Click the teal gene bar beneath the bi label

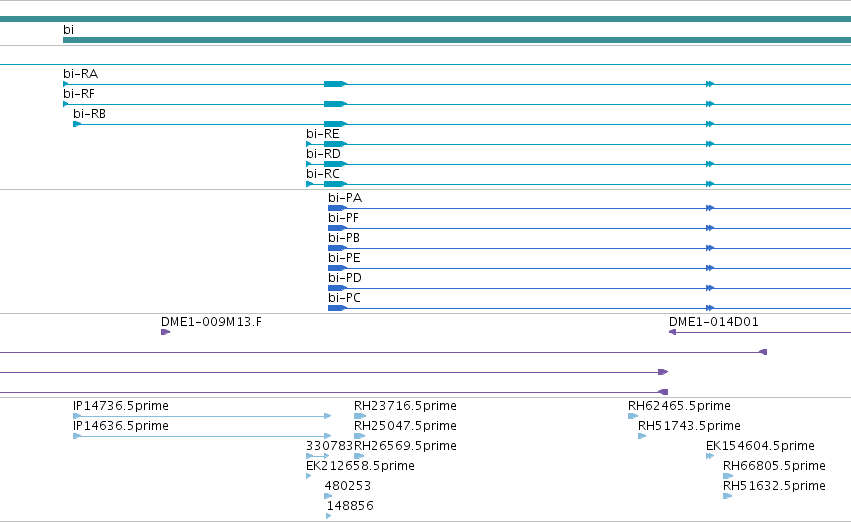[457, 40]
